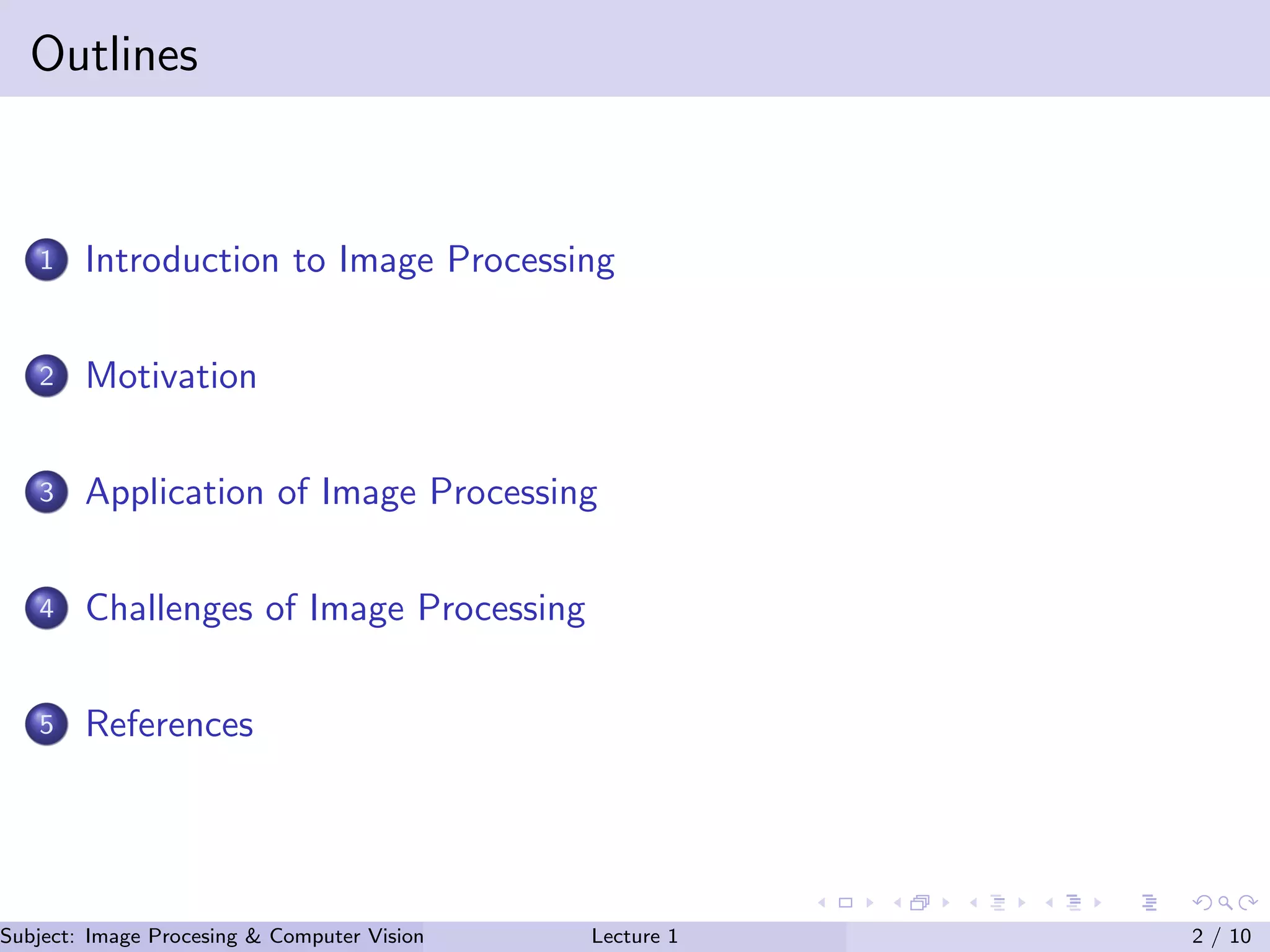1270x952 pixels.
Task: Click the numbered ball 2 bullet
Action: 47,376
